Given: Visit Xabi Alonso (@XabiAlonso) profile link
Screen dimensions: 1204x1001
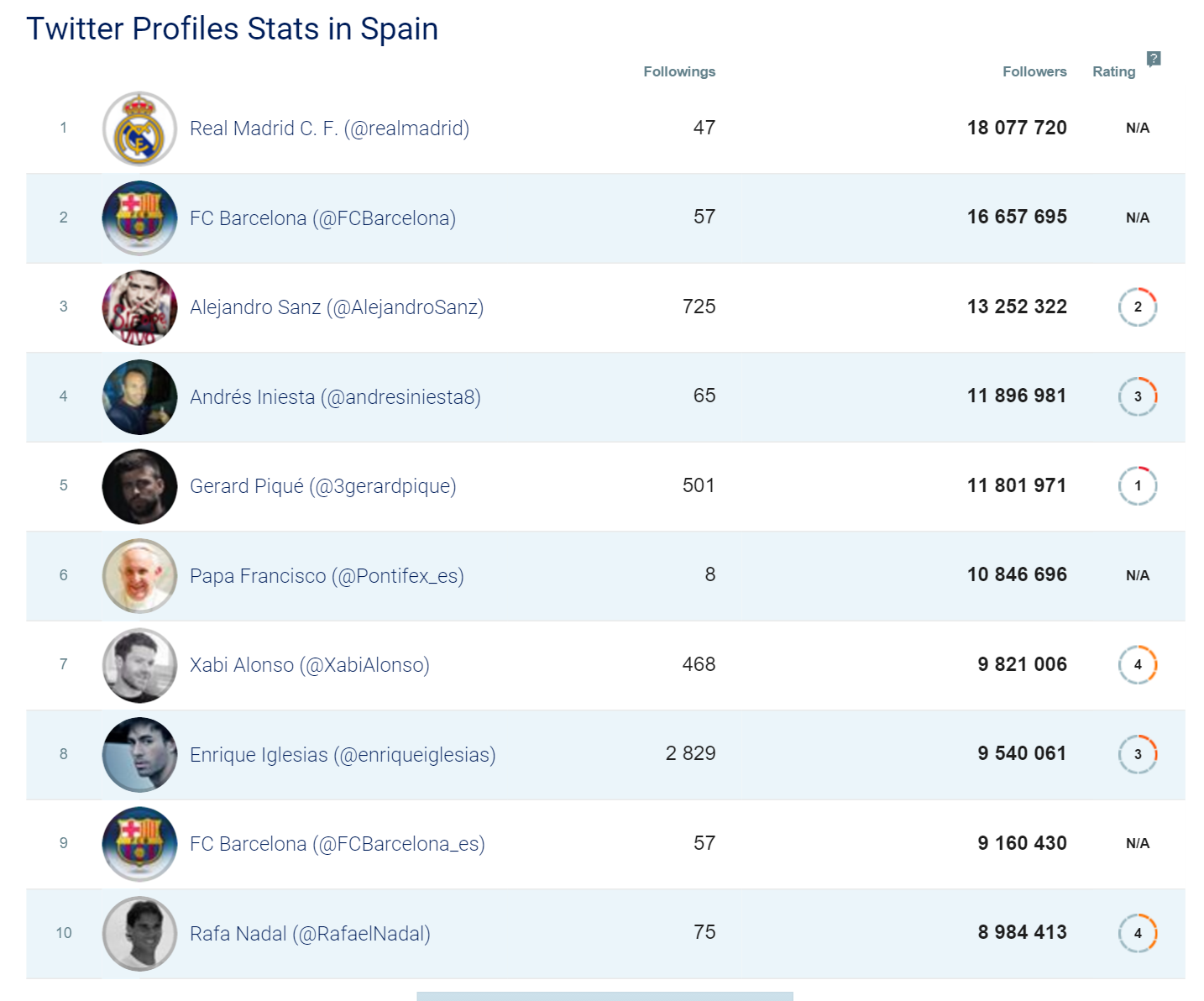Looking at the screenshot, I should [x=310, y=665].
